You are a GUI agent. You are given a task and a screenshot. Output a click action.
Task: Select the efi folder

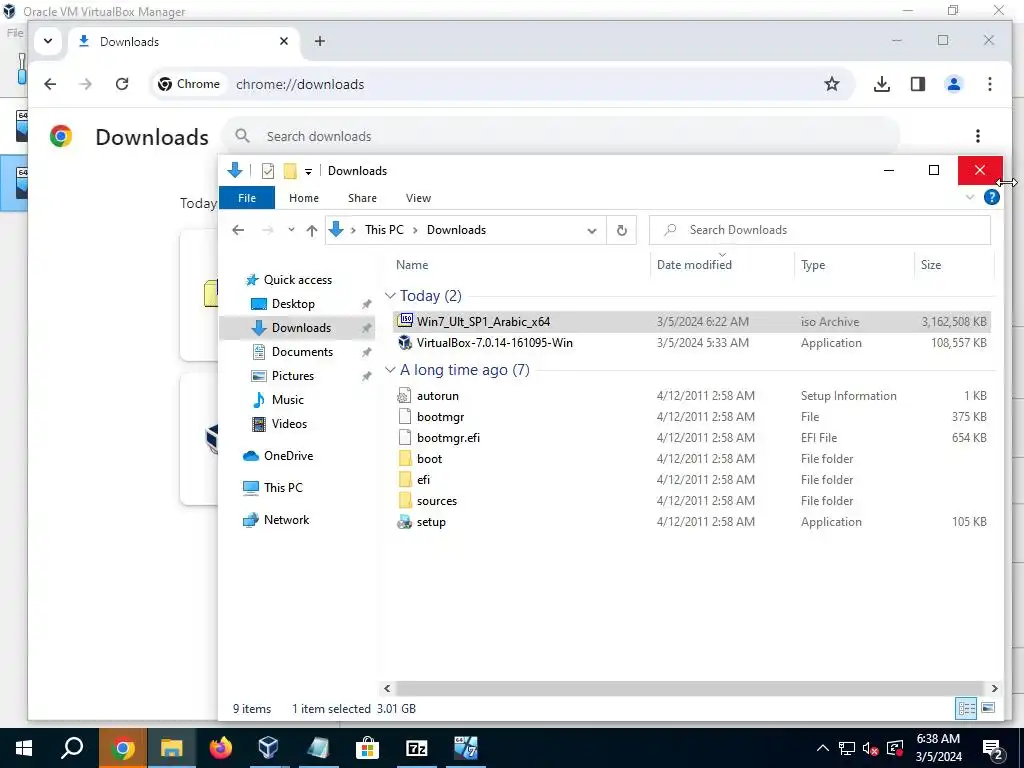click(692, 479)
